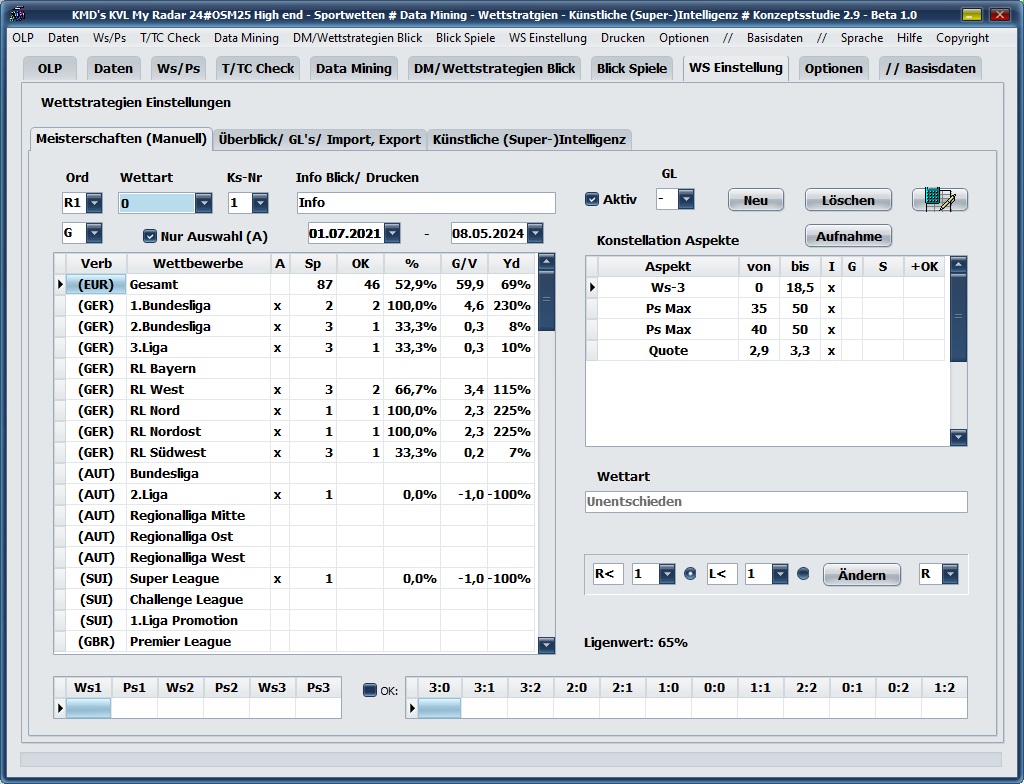Open the Drucken menu
The height and width of the screenshot is (784, 1024).
pyautogui.click(x=623, y=38)
